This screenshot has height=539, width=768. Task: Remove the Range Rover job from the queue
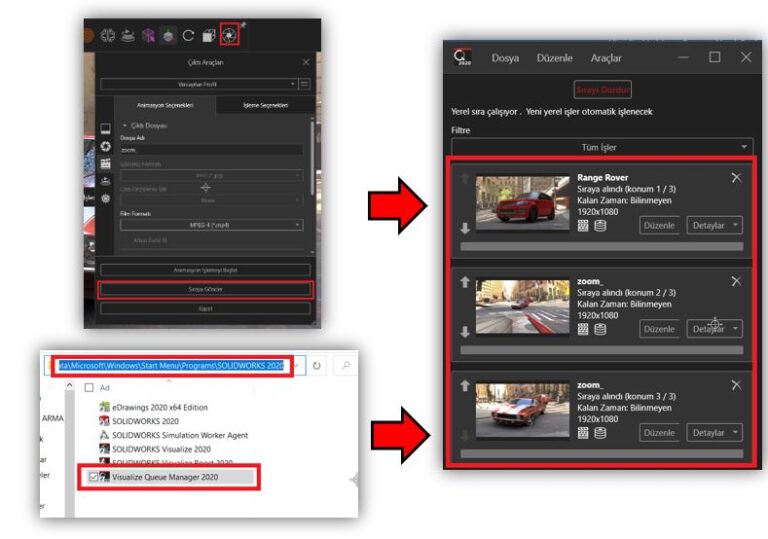[x=736, y=178]
